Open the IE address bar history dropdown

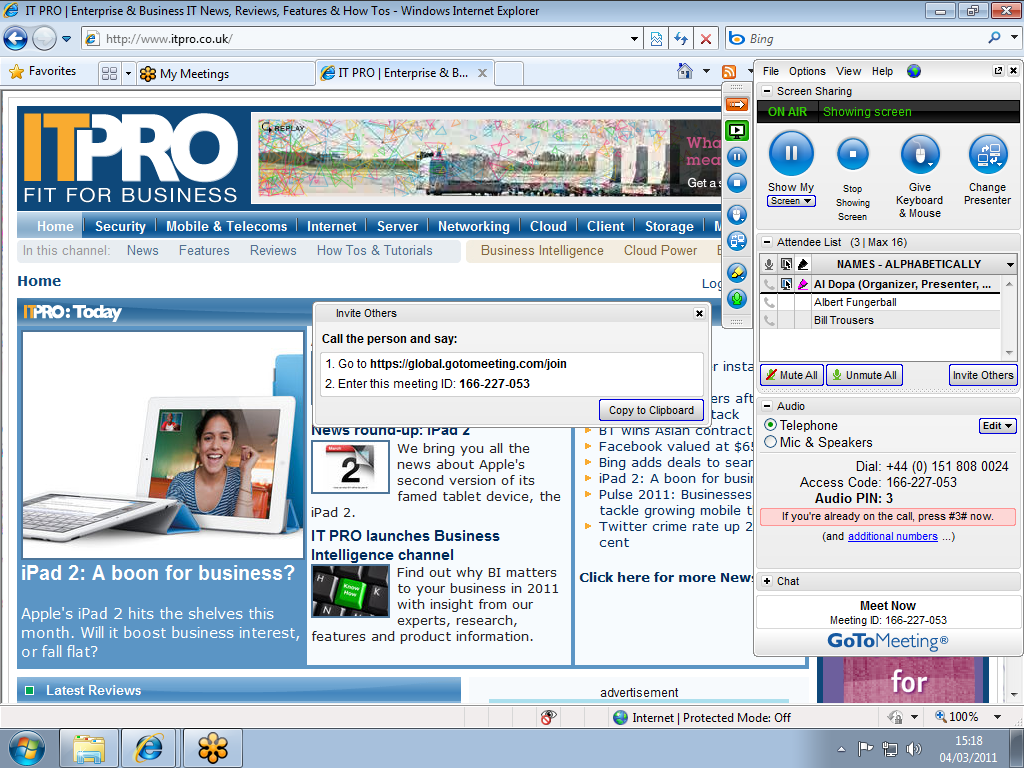[633, 39]
